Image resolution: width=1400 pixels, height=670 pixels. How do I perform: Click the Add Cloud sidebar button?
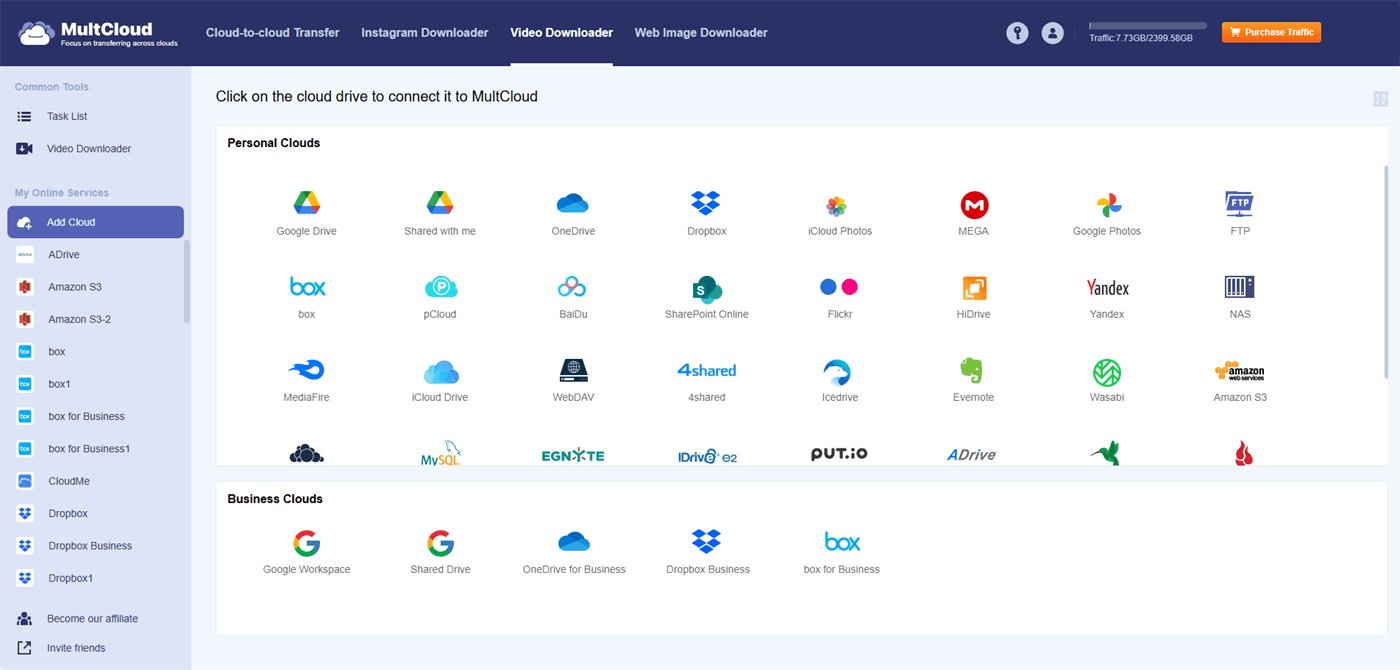[95, 222]
